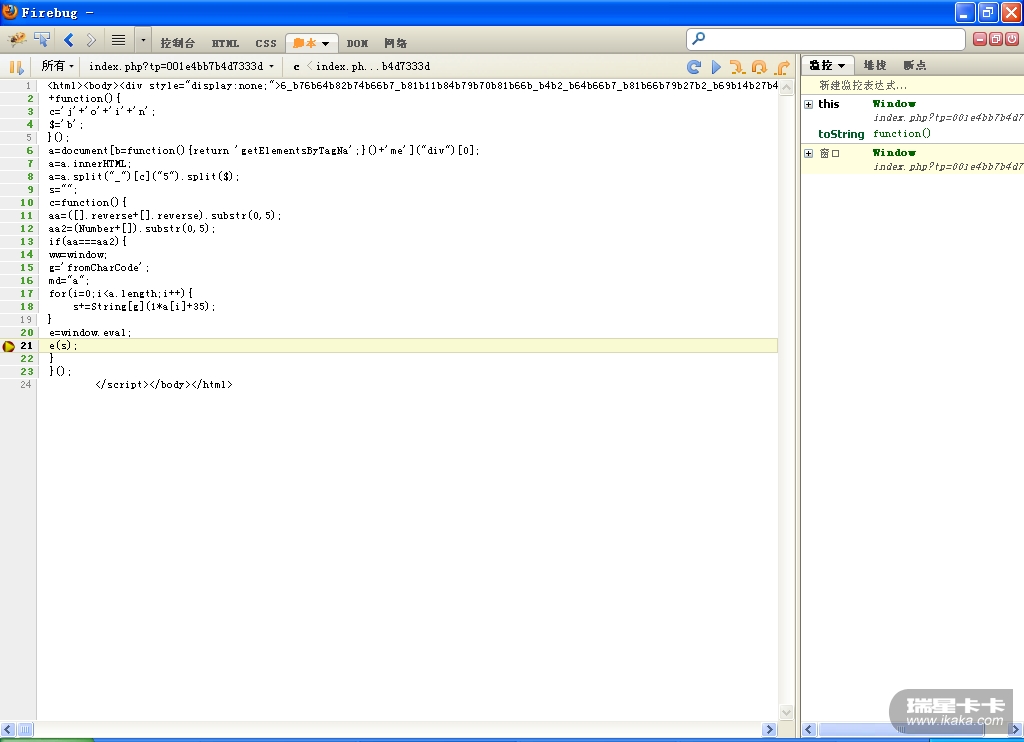Viewport: 1024px width, 742px height.
Task: Click the Rerun debugger icon
Action: coord(693,67)
